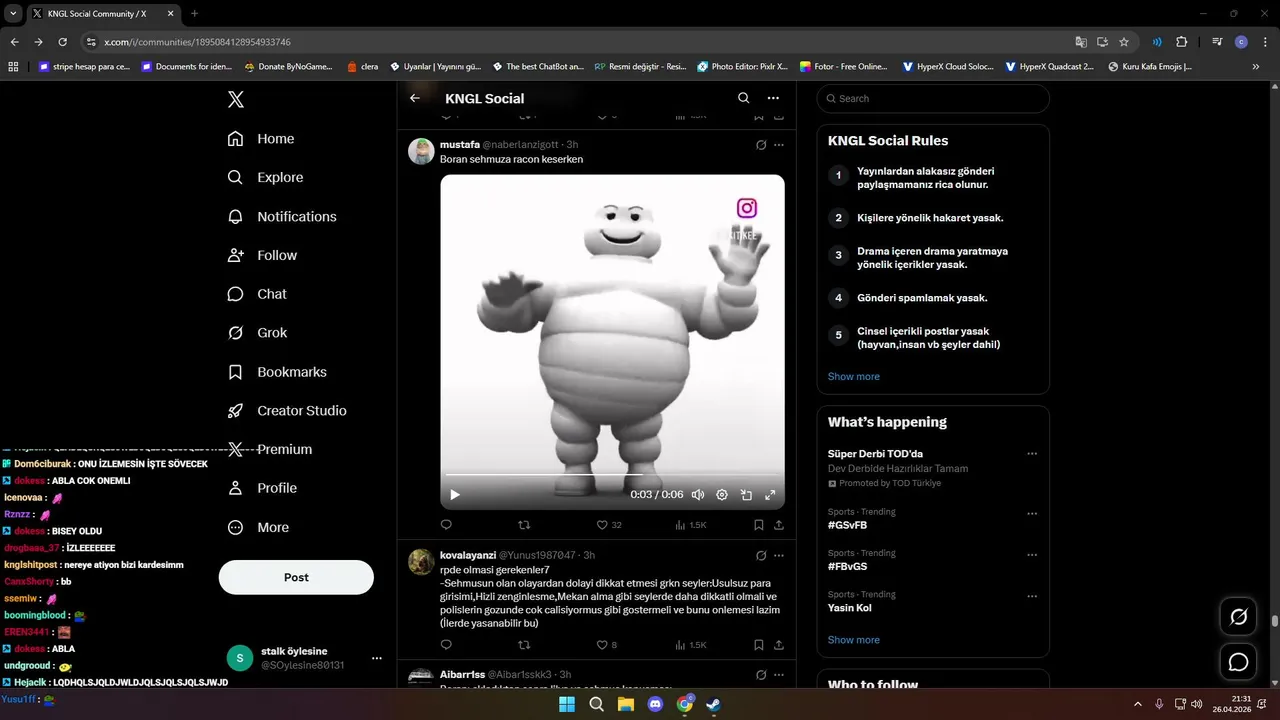
Task: Toggle picture-in-picture for video
Action: [746, 494]
